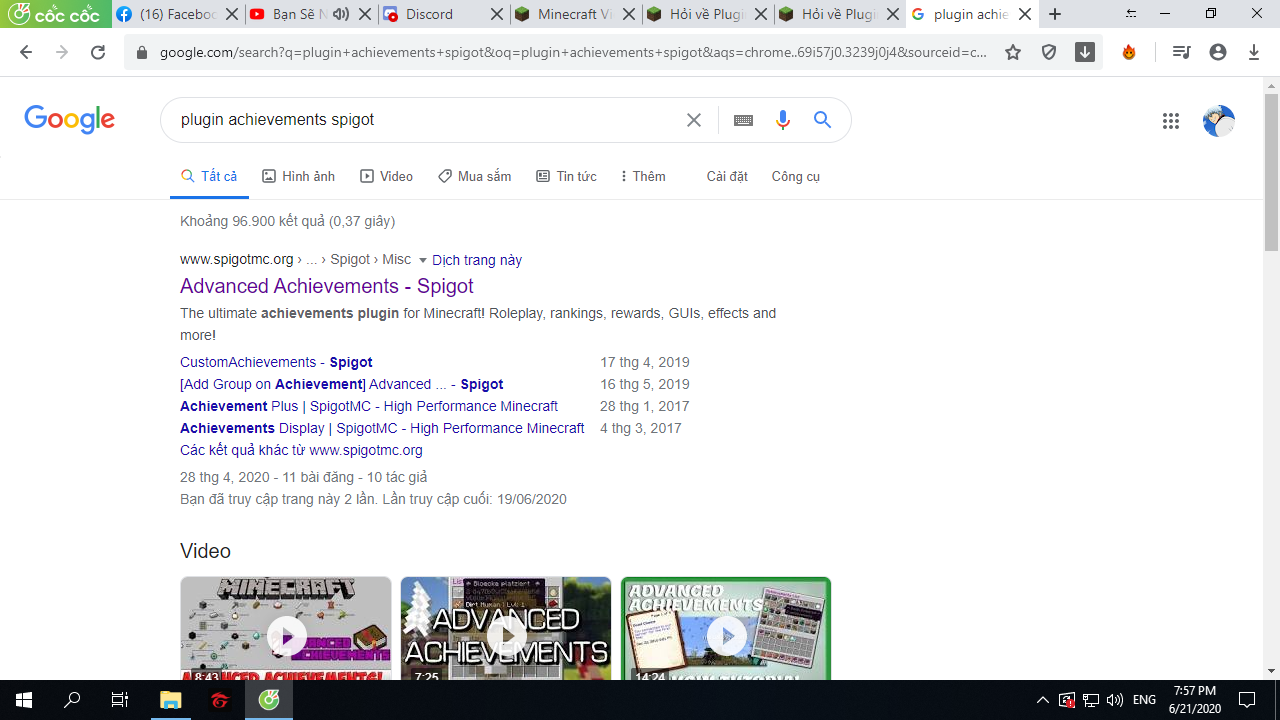
Task: Focus the browser address bar URL
Action: tap(573, 53)
